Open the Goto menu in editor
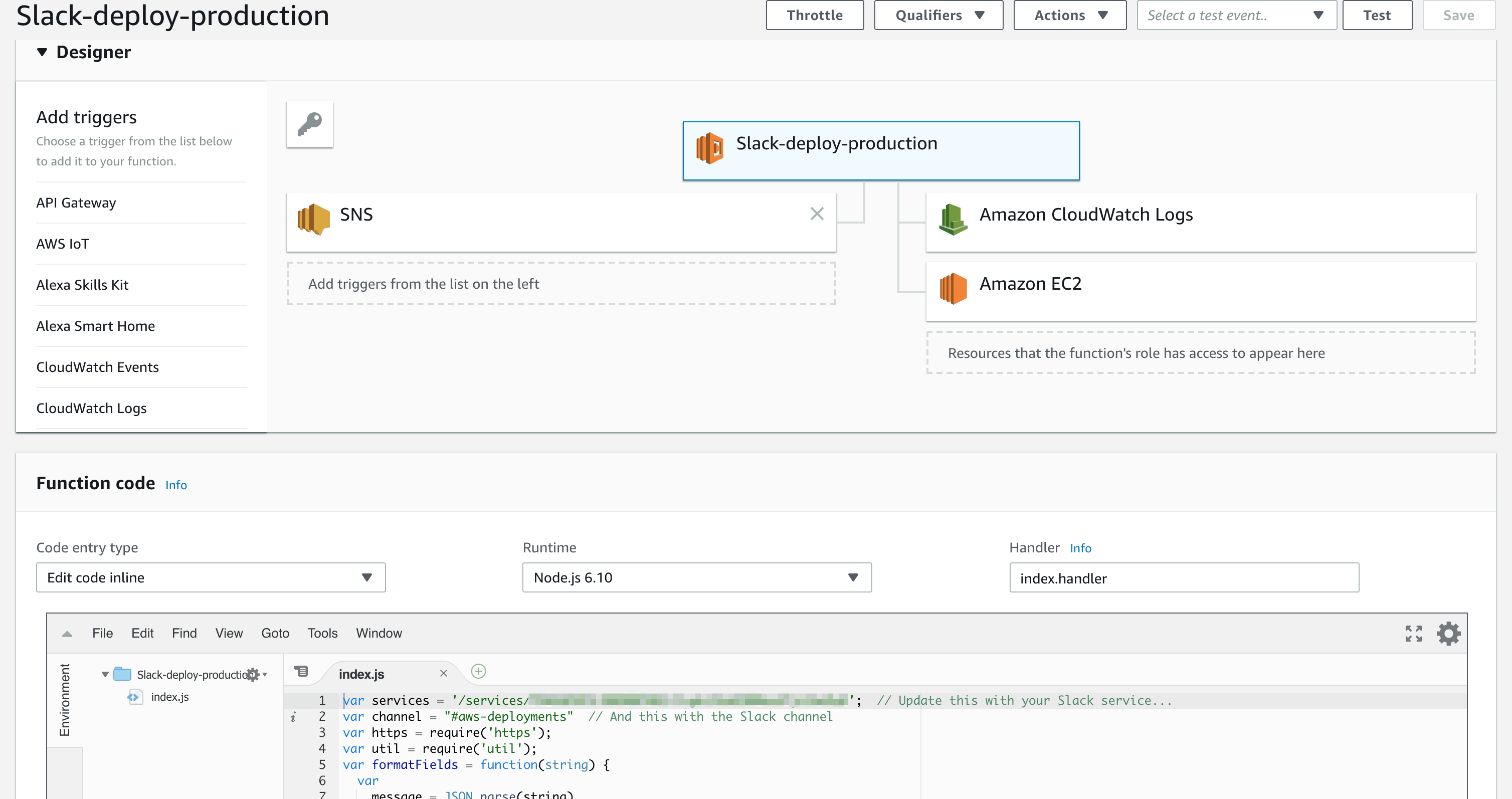Image resolution: width=1512 pixels, height=799 pixels. click(275, 634)
